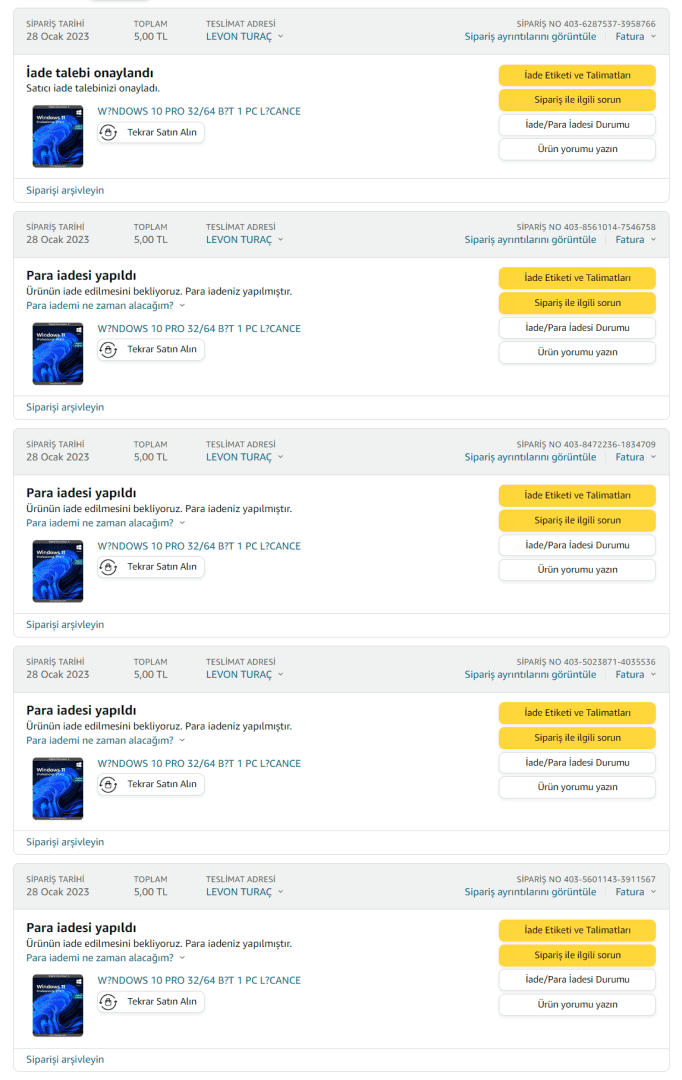Expand 'Para iademi ne zaman alacağım?' in order 403-8472236-1834709
This screenshot has width=682, height=1080.
pyautogui.click(x=105, y=523)
